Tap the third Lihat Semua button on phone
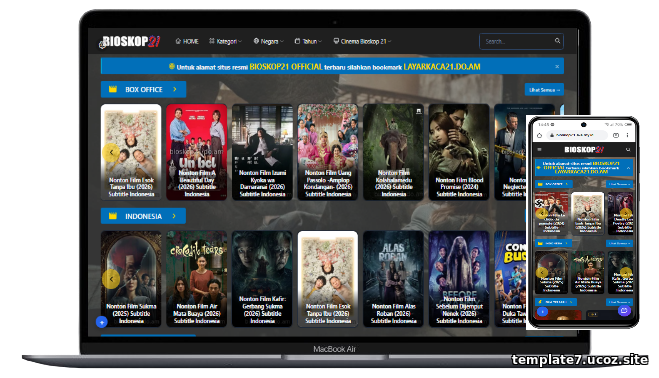Image resolution: width=659 pixels, height=378 pixels. coord(619,302)
